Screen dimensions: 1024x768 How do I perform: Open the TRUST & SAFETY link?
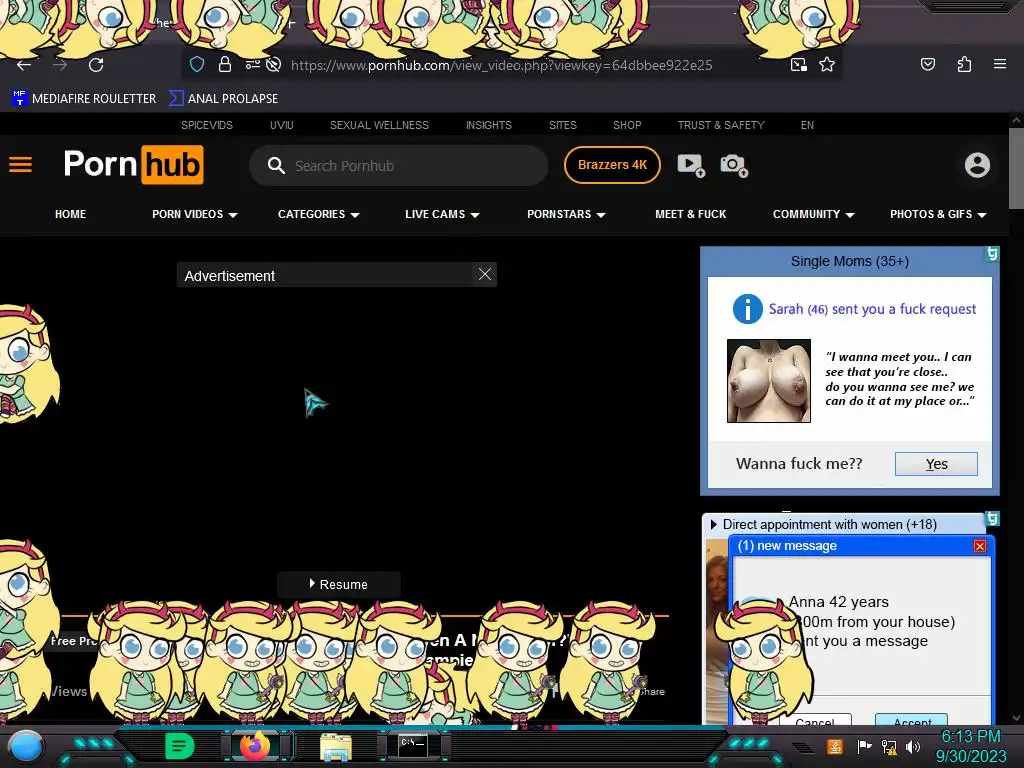[x=720, y=125]
